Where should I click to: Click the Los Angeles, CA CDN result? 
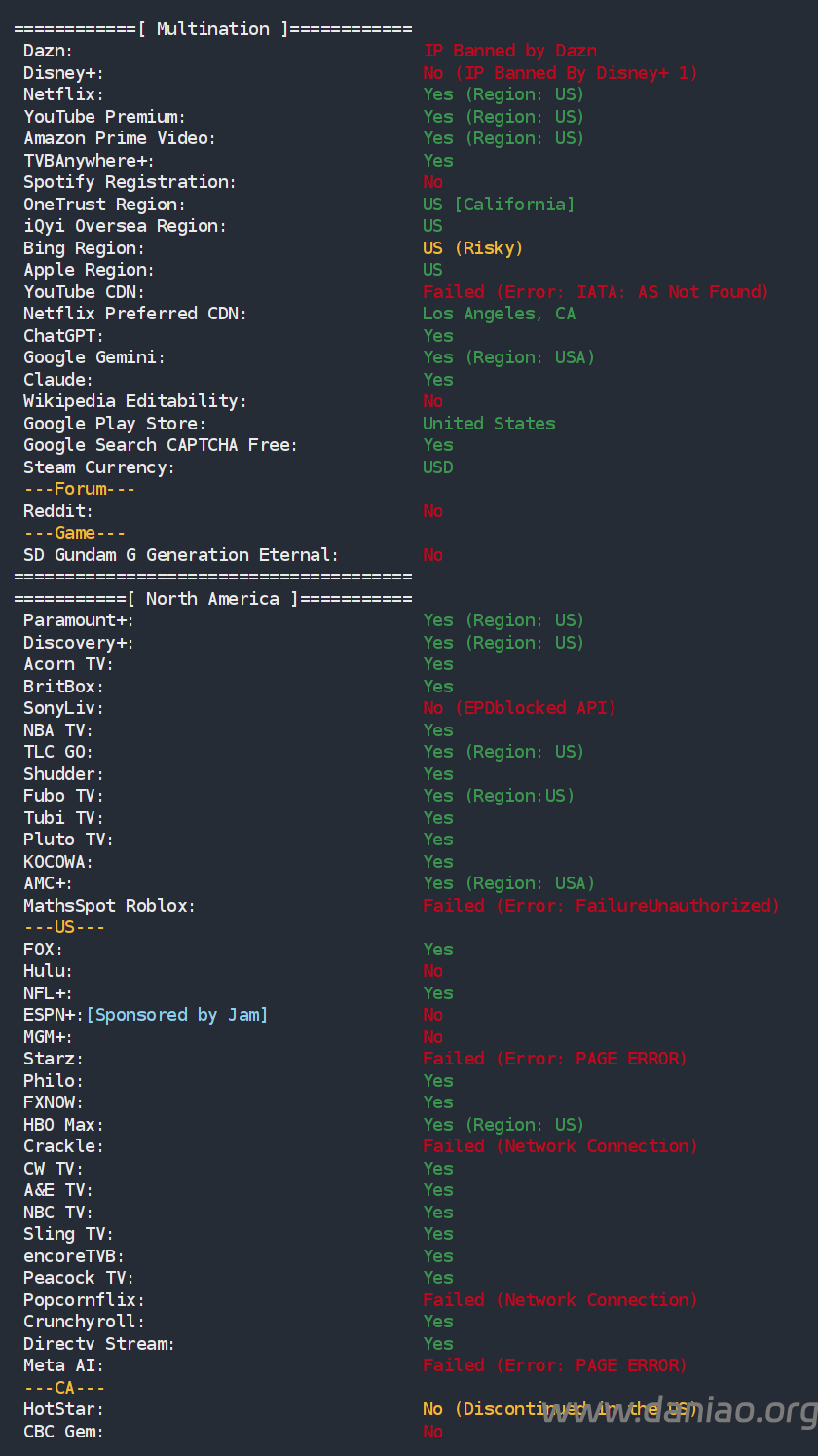499,314
